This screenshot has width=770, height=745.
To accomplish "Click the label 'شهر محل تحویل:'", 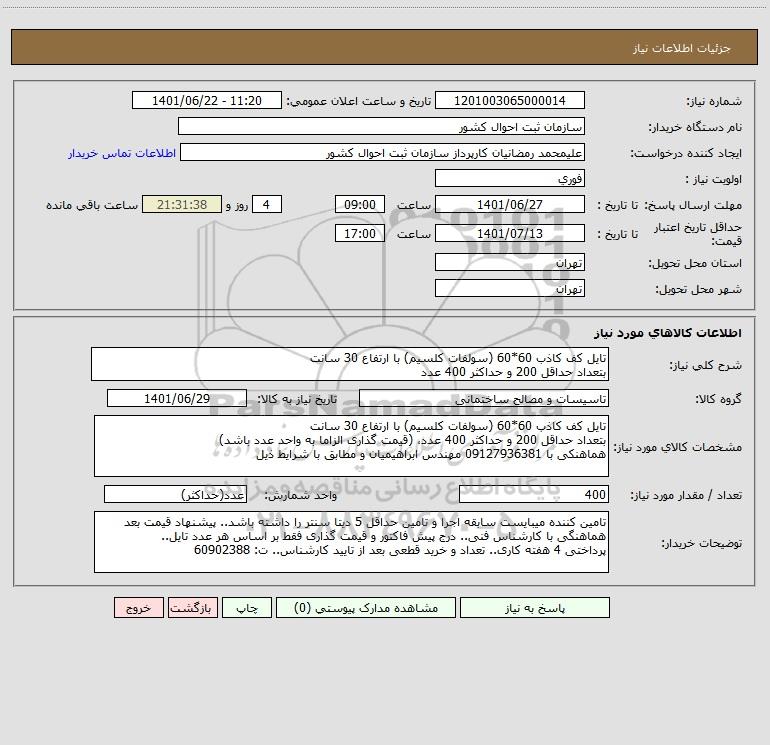I will tap(699, 289).
